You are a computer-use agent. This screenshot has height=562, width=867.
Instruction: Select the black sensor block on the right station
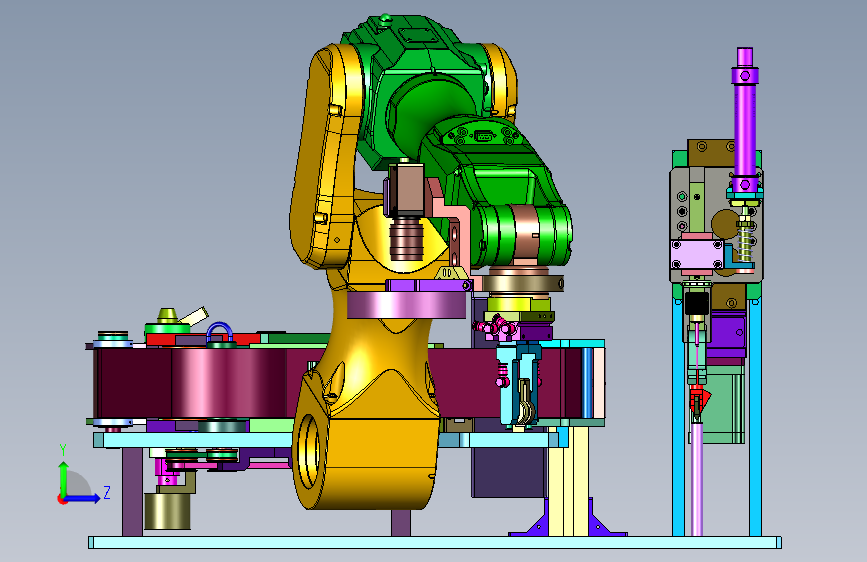[x=697, y=303]
